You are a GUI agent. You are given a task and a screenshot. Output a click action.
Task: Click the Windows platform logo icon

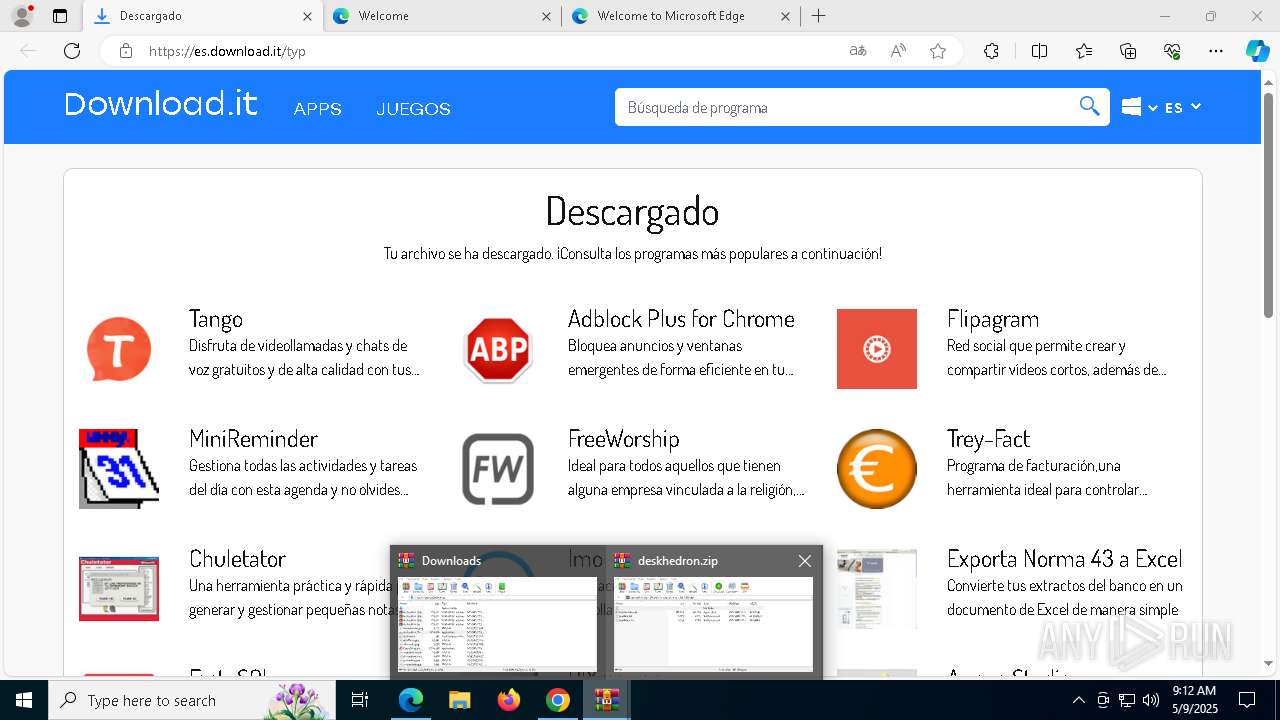click(1132, 107)
